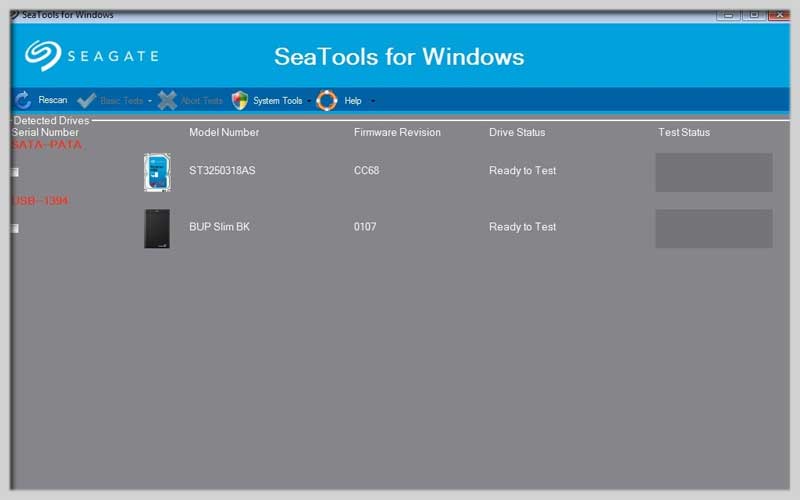The height and width of the screenshot is (500, 800).
Task: Click the ST3250318AS hard drive icon
Action: pos(157,172)
